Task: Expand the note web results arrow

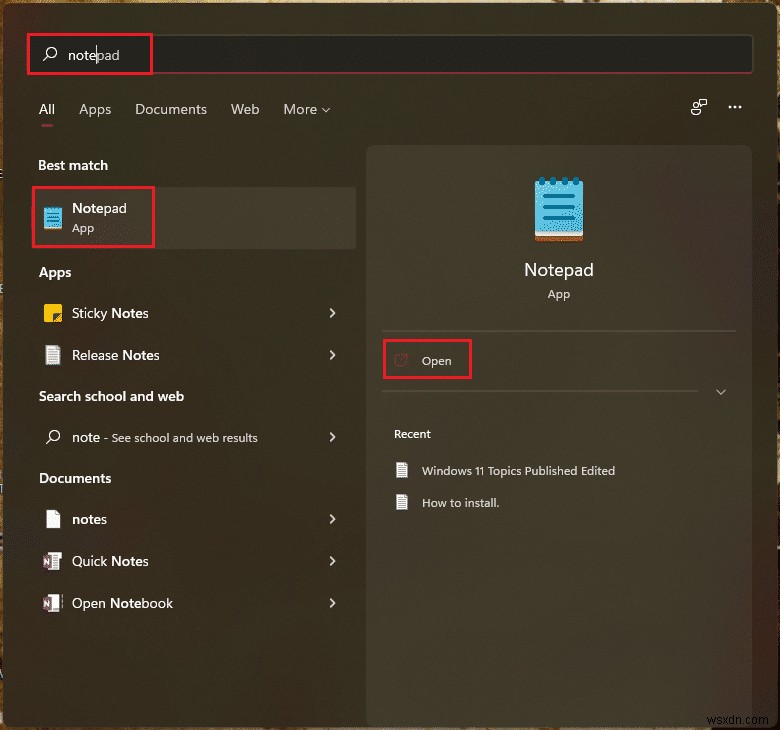Action: (x=332, y=437)
